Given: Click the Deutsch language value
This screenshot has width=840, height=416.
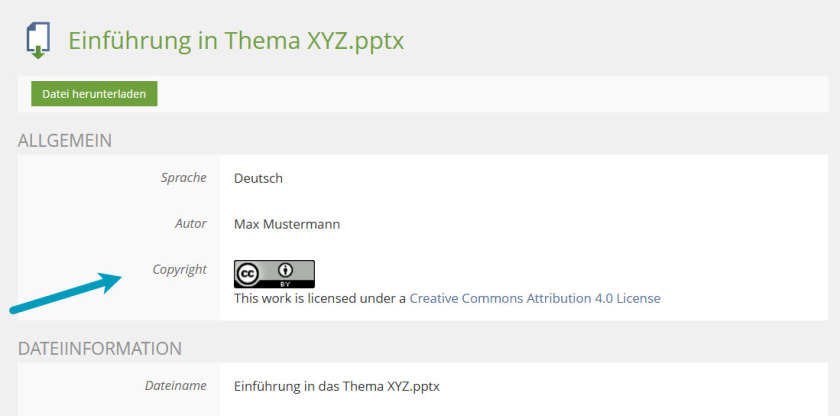Looking at the screenshot, I should [258, 178].
